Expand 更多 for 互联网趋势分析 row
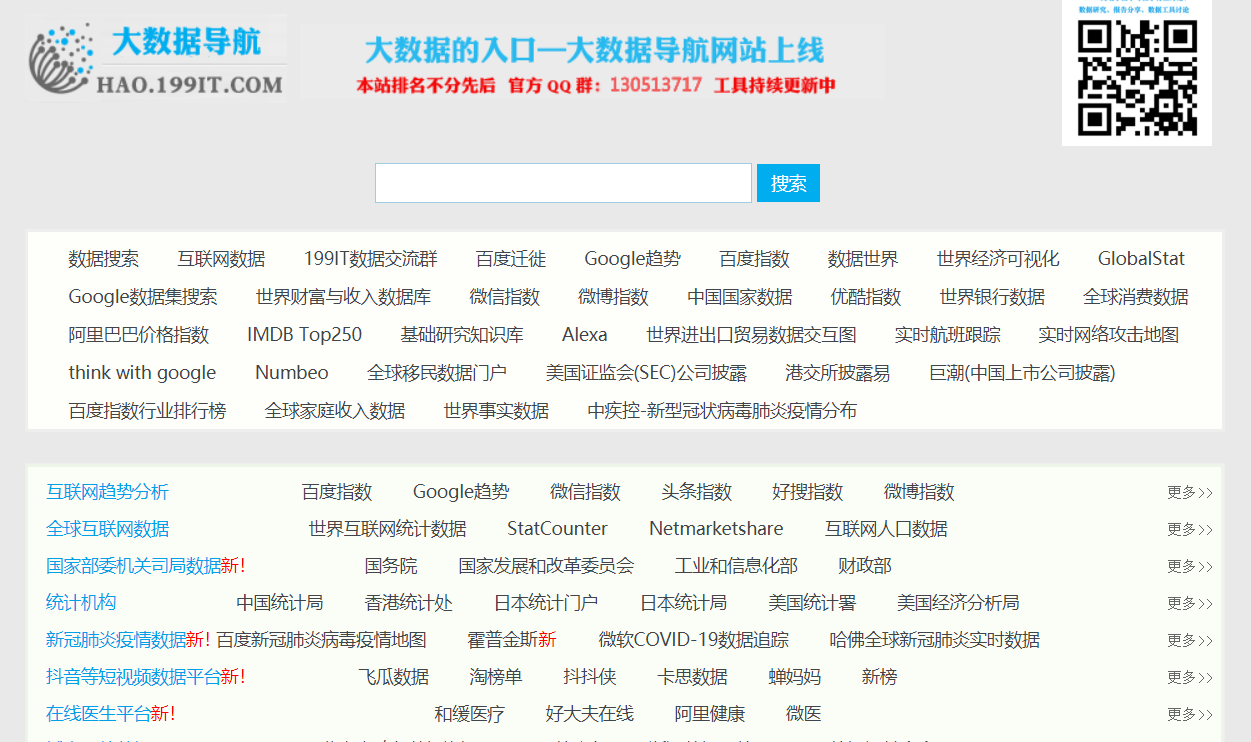1251x742 pixels. pos(1190,492)
